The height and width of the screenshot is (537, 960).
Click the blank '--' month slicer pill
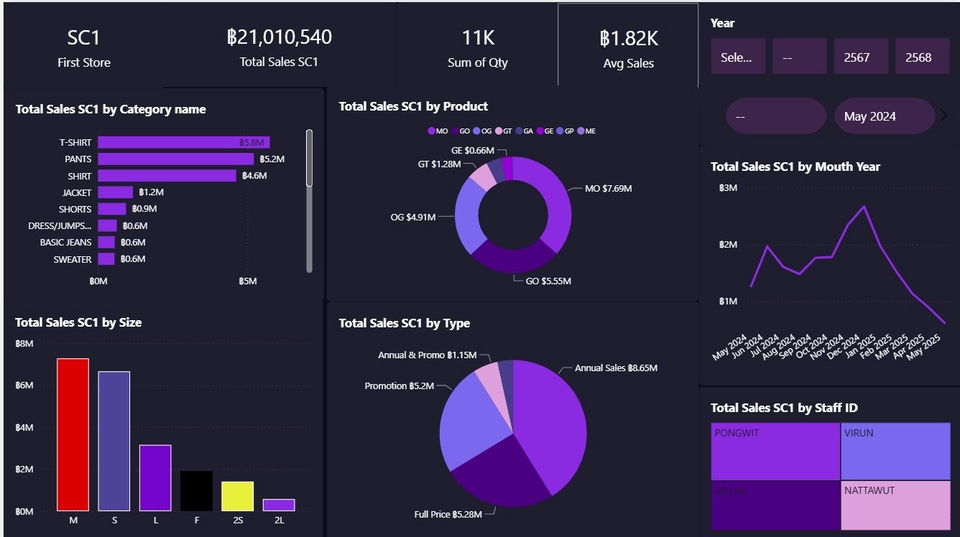(x=775, y=116)
